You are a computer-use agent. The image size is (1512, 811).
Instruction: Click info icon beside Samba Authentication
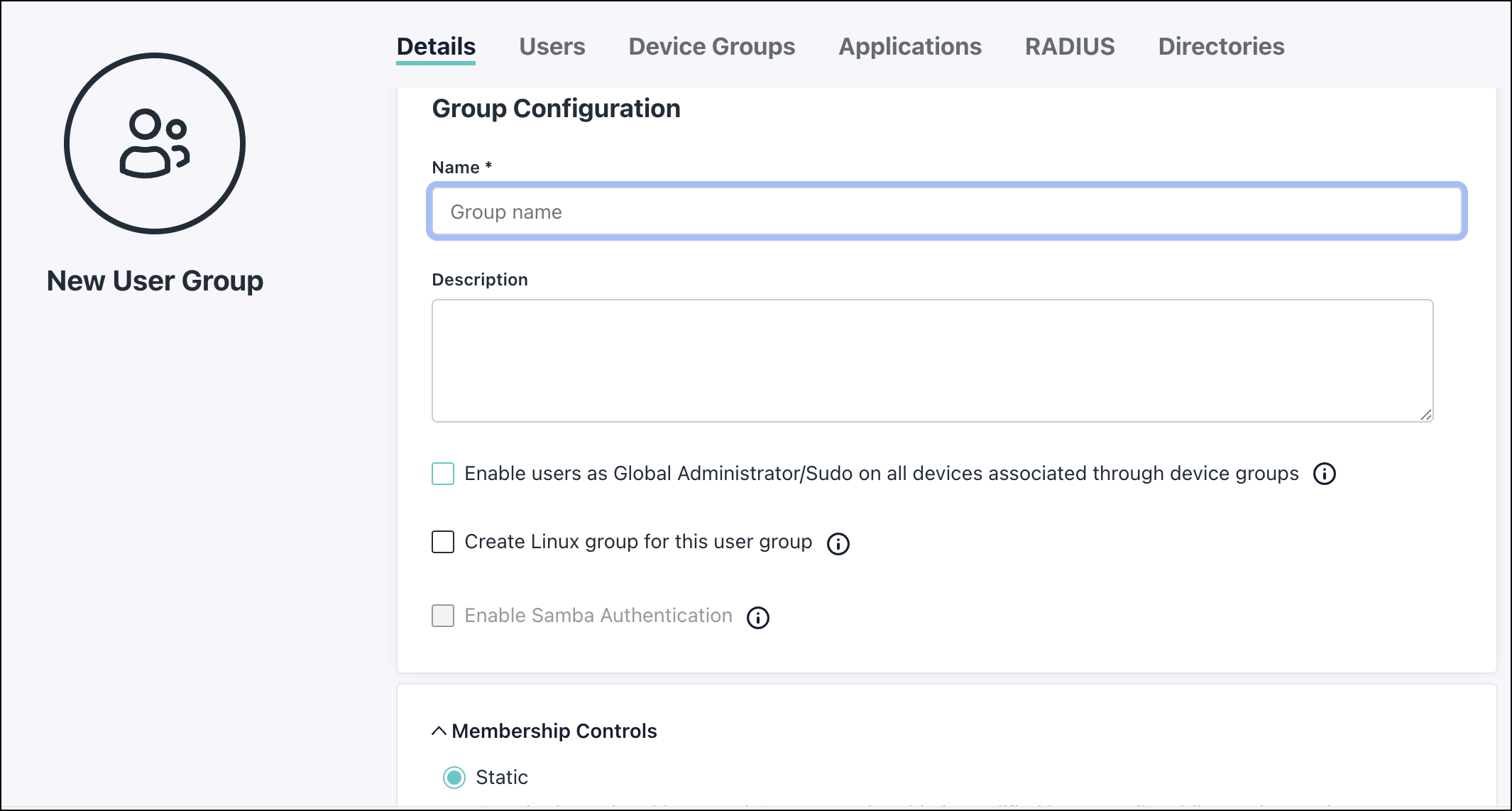pos(757,618)
